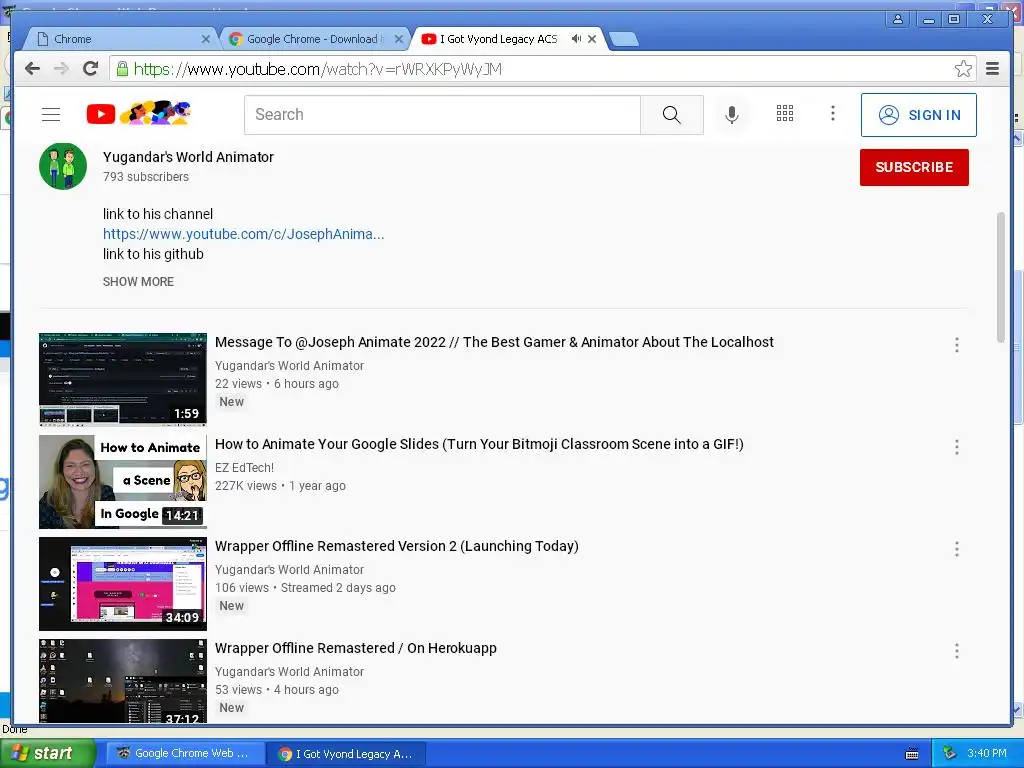Click the browser forward arrow
This screenshot has width=1024, height=768.
click(x=61, y=69)
